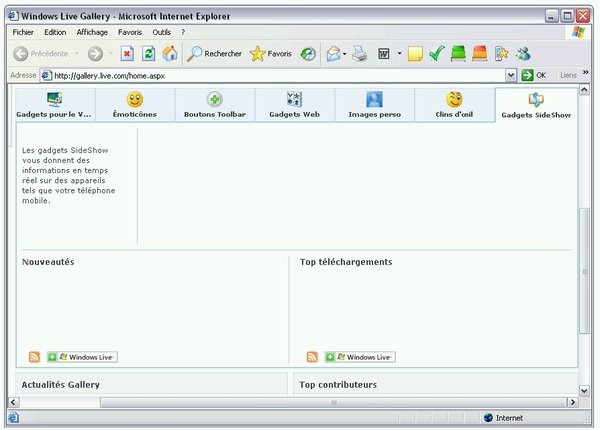Image resolution: width=600 pixels, height=430 pixels.
Task: Click the Top contributeurs heading
Action: click(x=338, y=384)
